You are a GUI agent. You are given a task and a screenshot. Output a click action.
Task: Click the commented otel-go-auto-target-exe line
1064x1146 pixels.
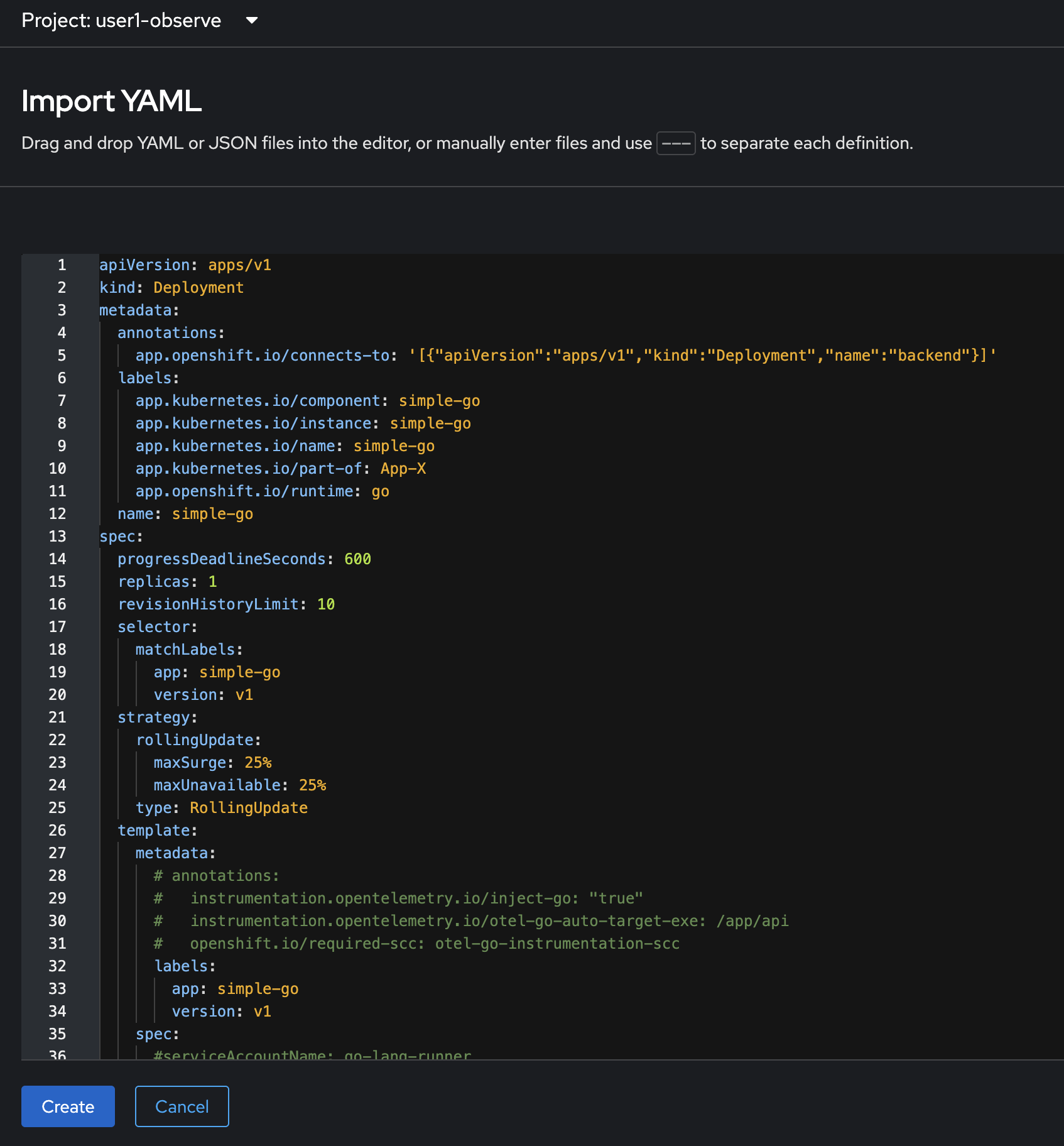tap(471, 921)
